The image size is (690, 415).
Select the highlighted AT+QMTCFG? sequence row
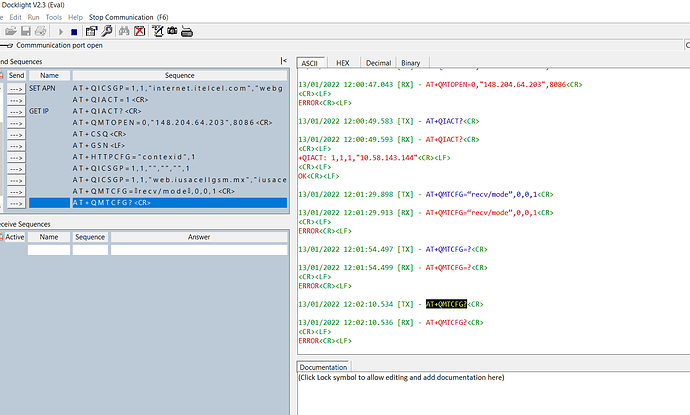179,202
